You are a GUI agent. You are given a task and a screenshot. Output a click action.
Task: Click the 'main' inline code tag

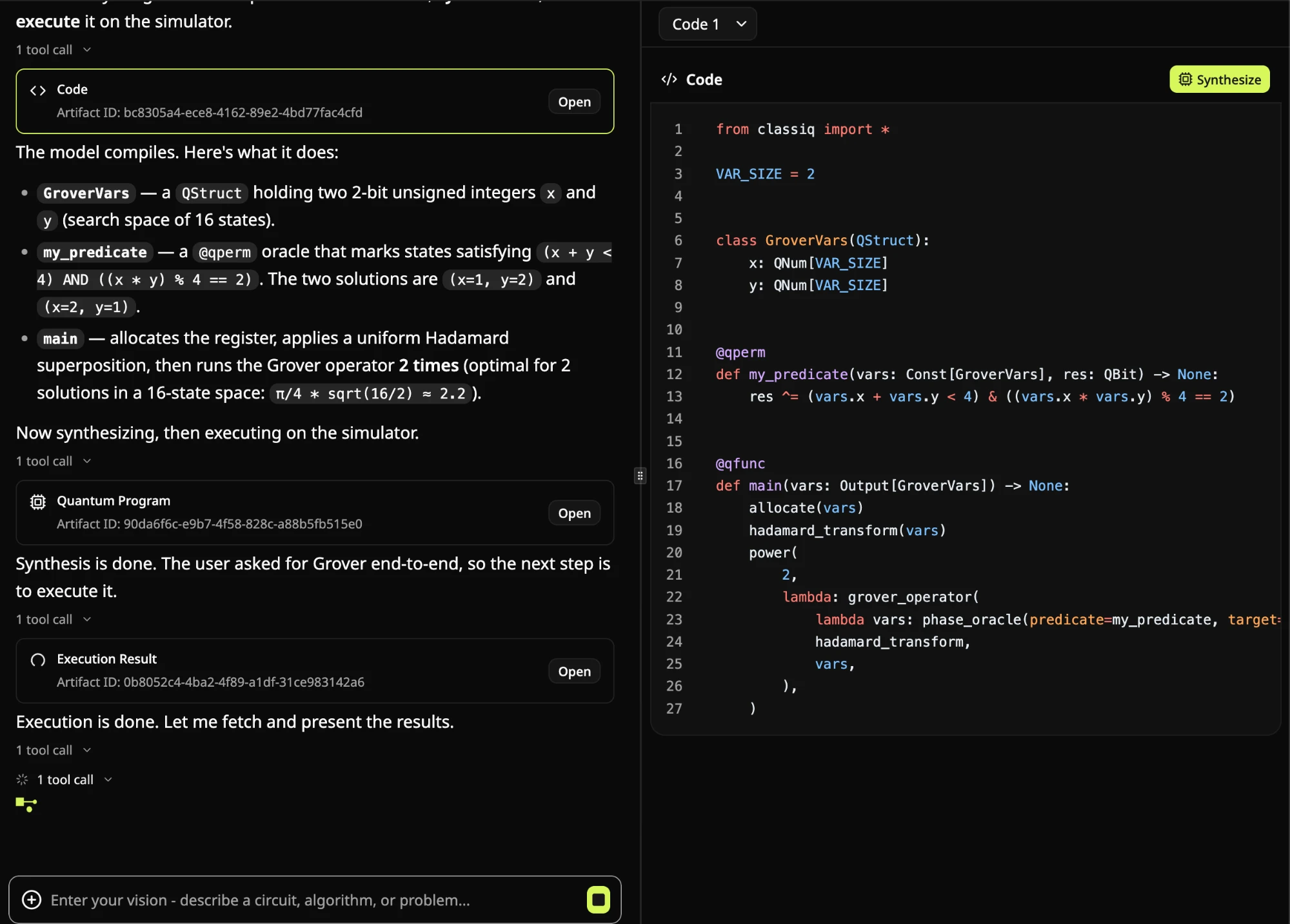(x=60, y=339)
